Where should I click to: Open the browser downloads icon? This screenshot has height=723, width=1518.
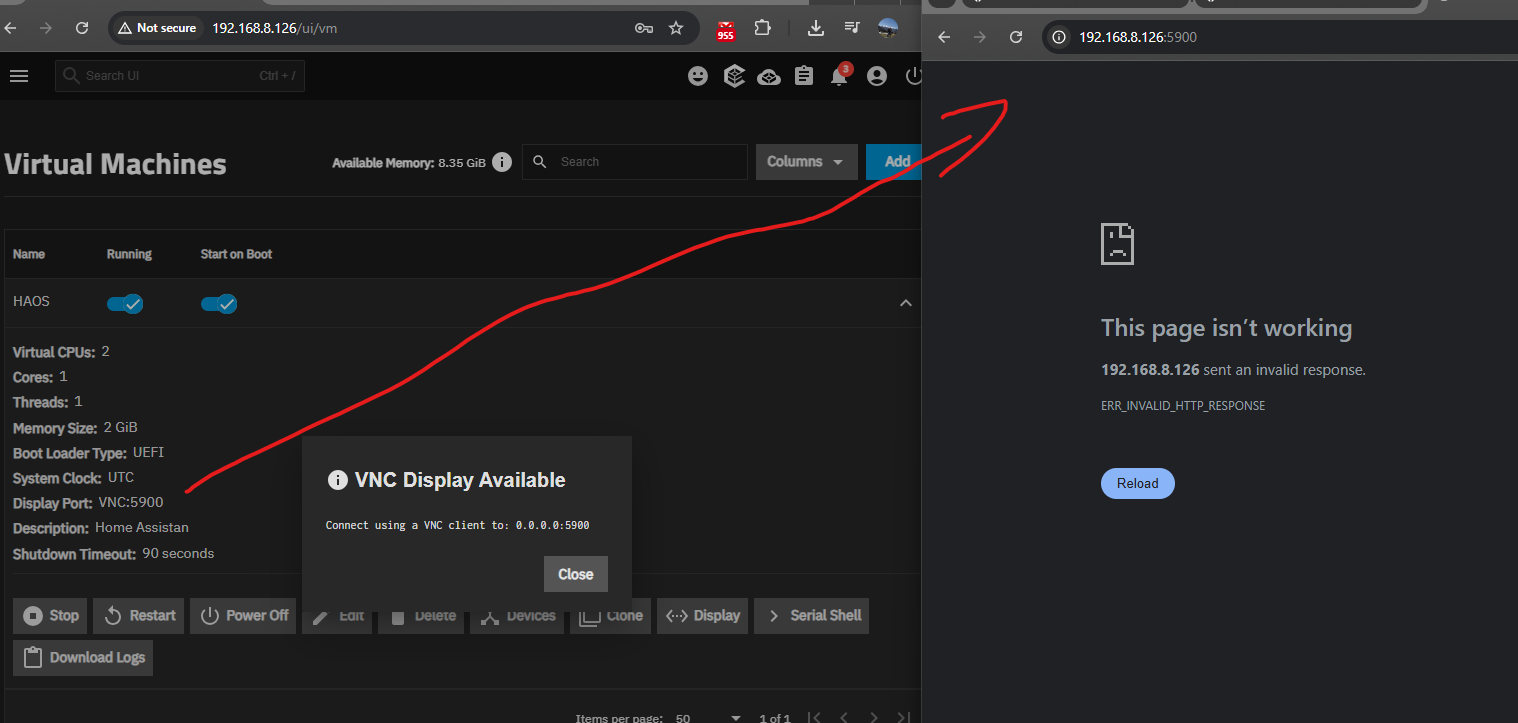[816, 28]
